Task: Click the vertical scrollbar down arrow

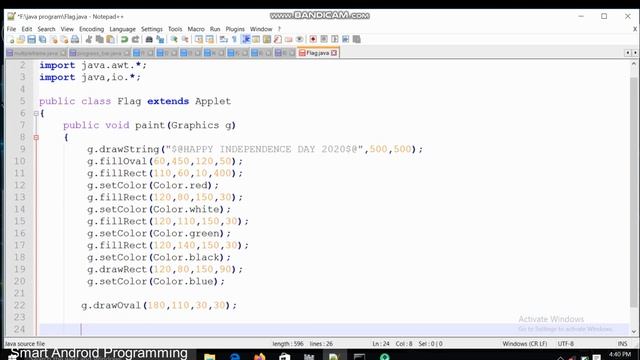Action: click(x=634, y=331)
